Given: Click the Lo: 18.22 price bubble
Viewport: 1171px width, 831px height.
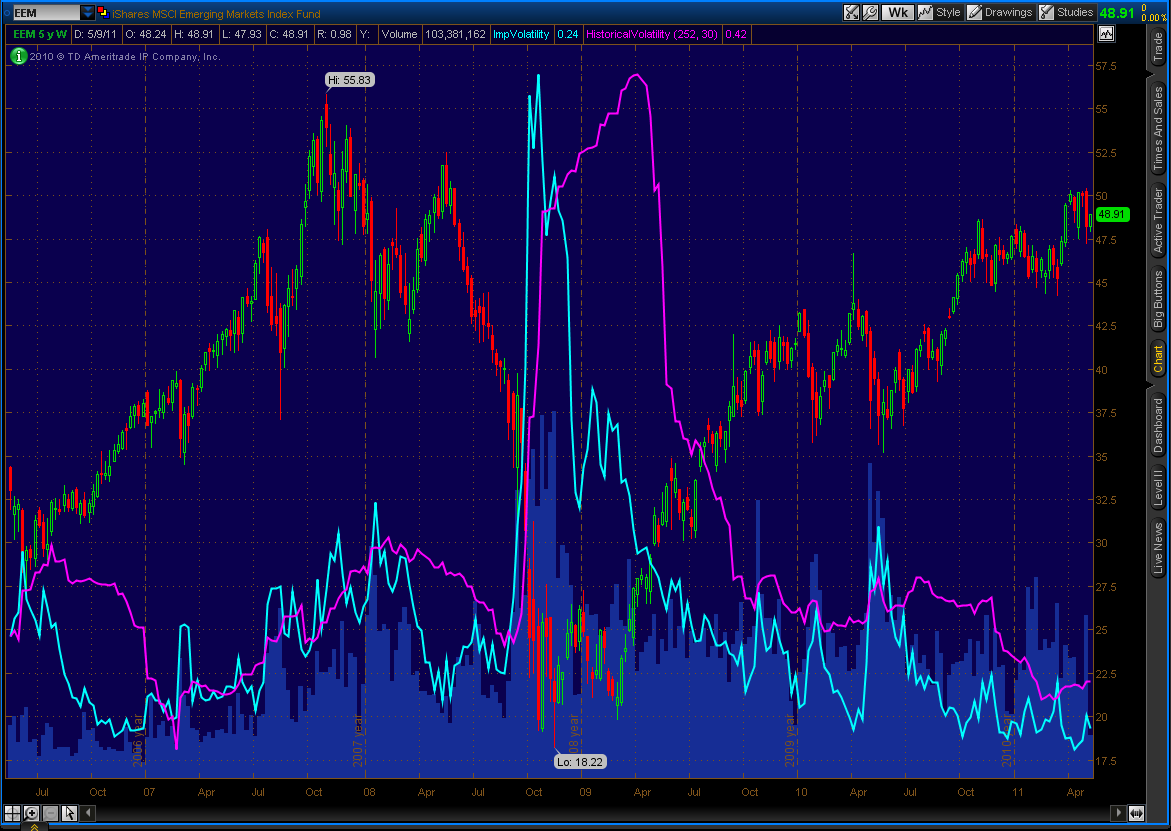Looking at the screenshot, I should point(580,762).
